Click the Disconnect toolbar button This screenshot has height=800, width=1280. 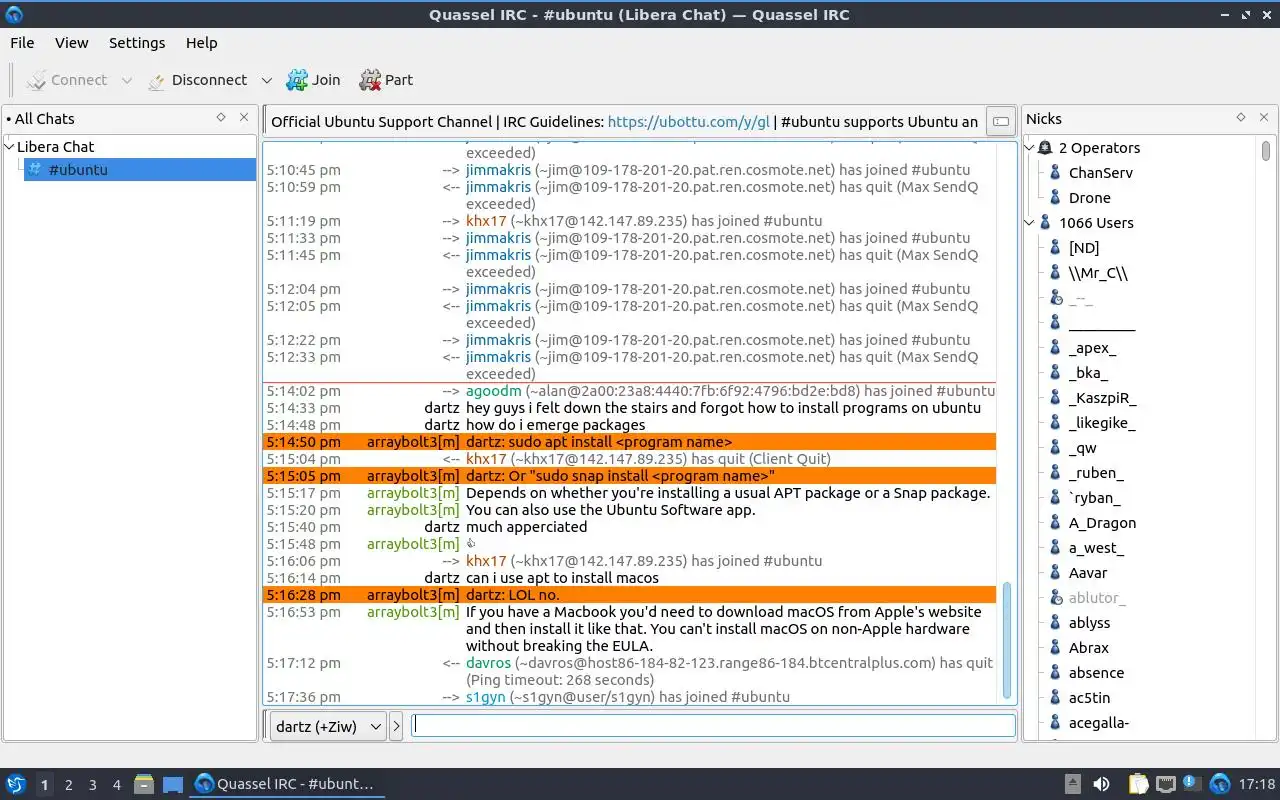pyautogui.click(x=196, y=80)
